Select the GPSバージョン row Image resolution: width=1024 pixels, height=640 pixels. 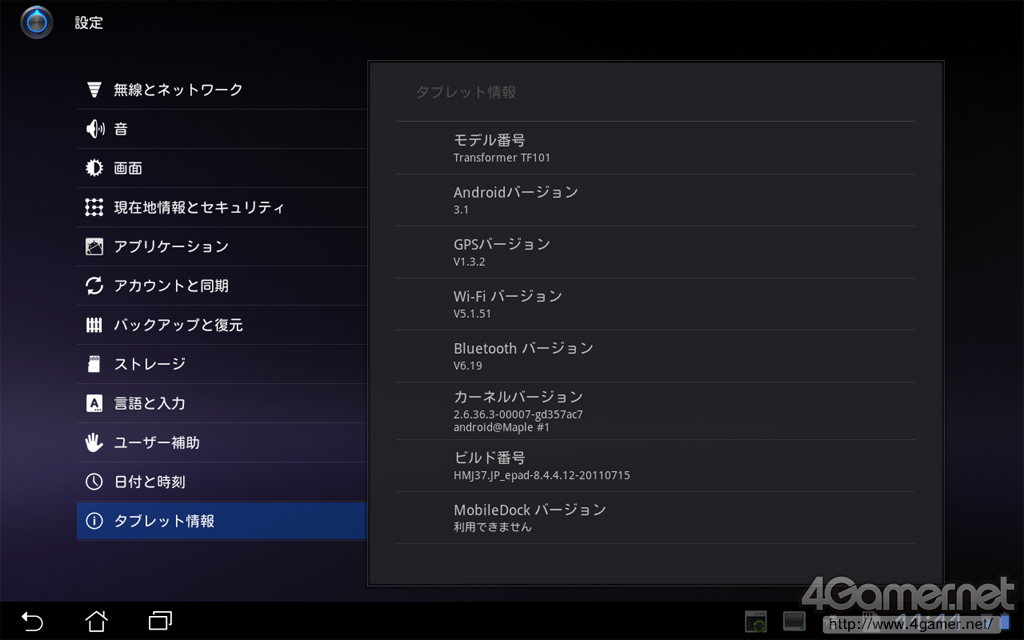pyautogui.click(x=655, y=252)
